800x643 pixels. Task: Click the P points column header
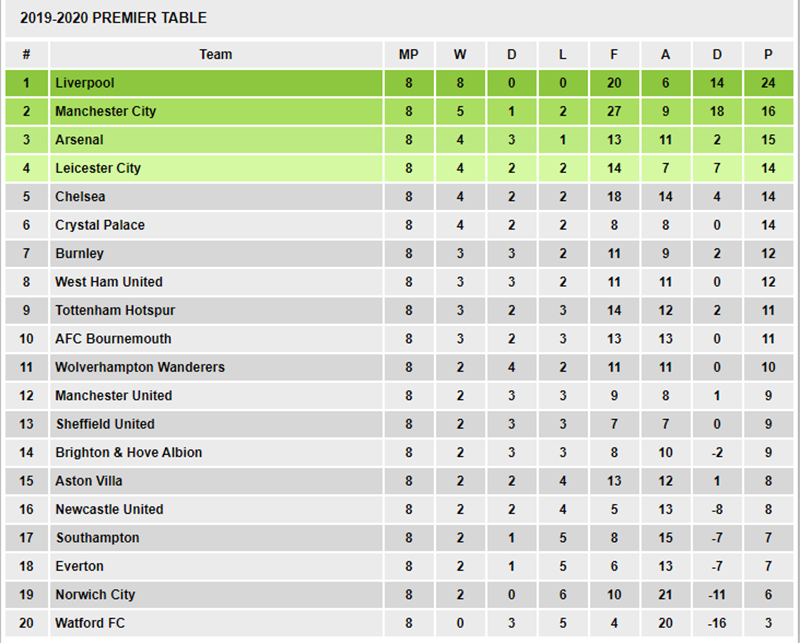768,54
